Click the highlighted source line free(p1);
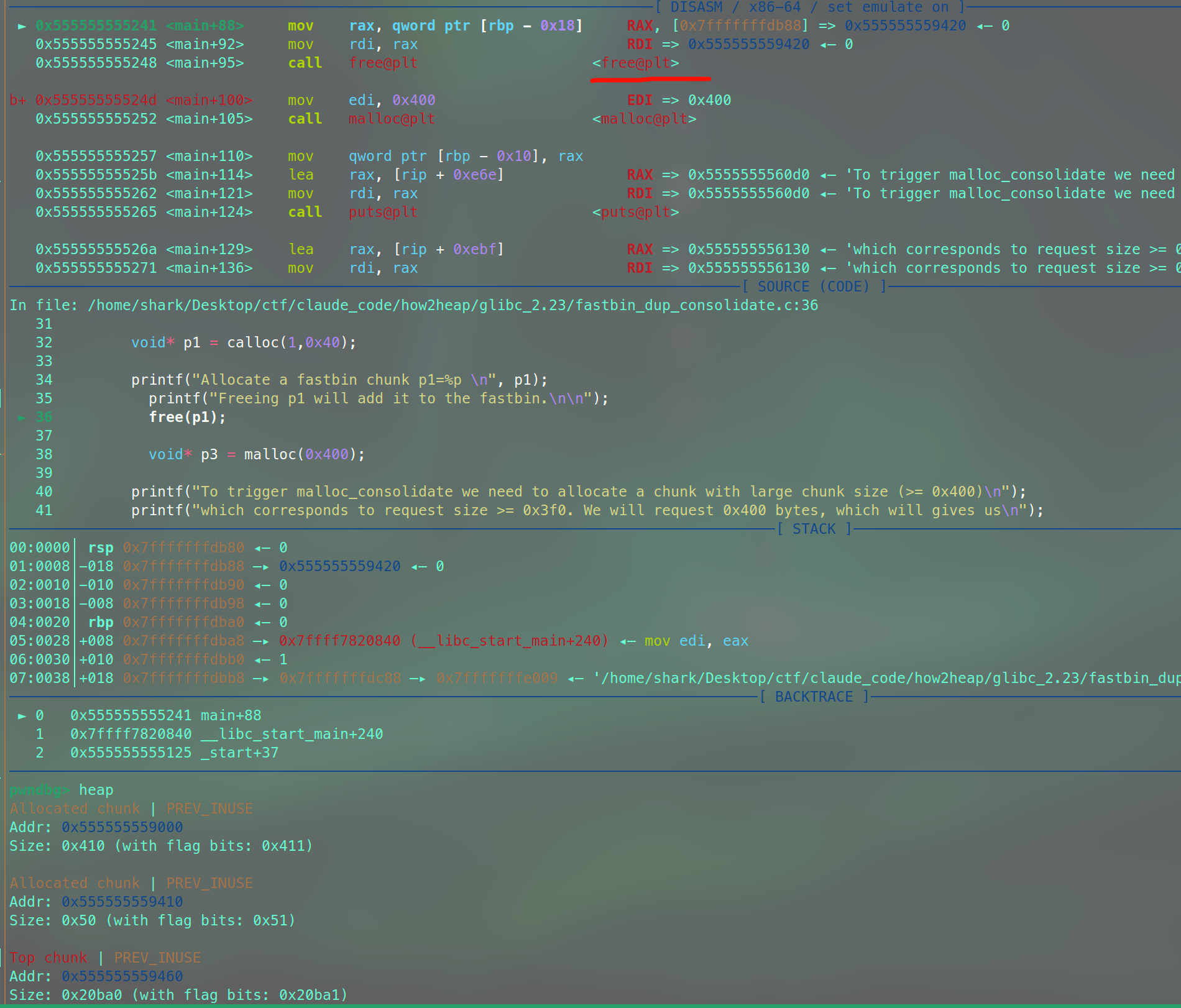This screenshot has height=1008, width=1181. tap(187, 417)
